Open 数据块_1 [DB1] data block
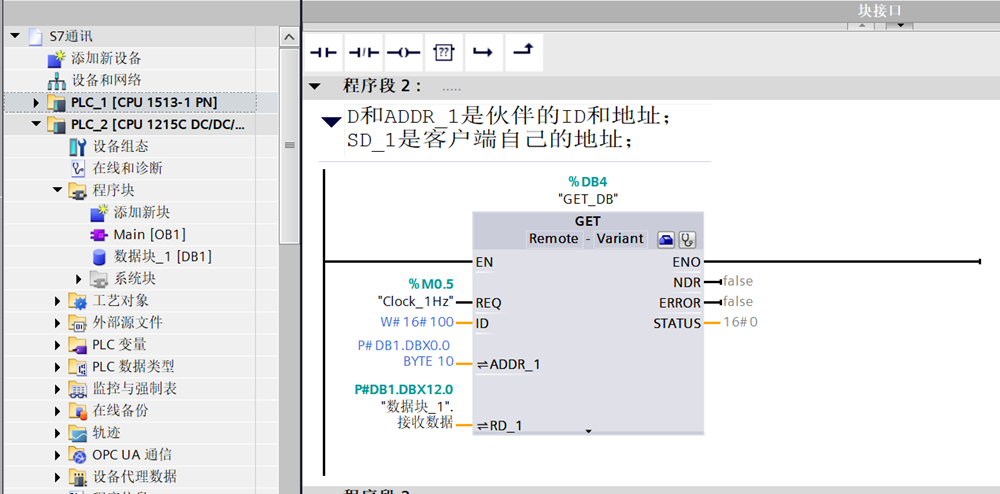Image resolution: width=1000 pixels, height=494 pixels. pos(162,256)
